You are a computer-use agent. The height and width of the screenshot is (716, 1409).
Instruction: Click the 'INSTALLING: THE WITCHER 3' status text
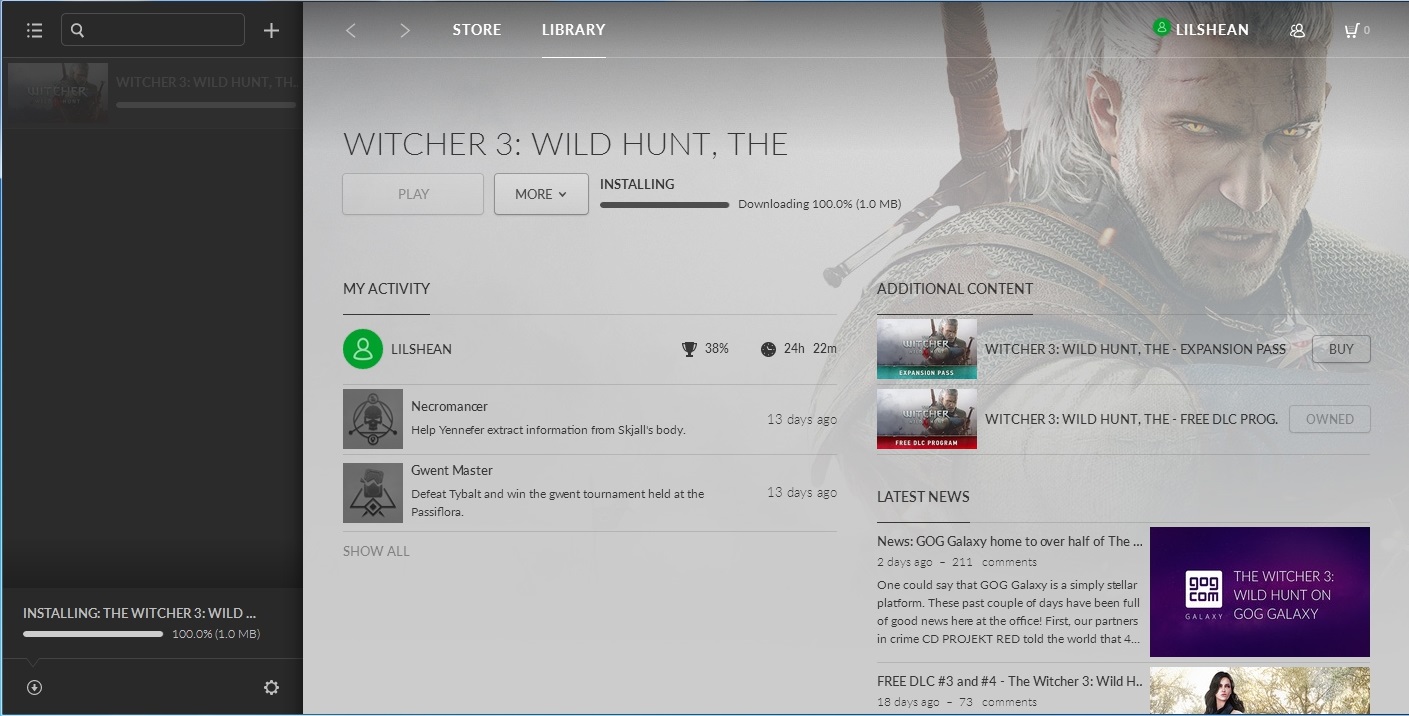(140, 613)
